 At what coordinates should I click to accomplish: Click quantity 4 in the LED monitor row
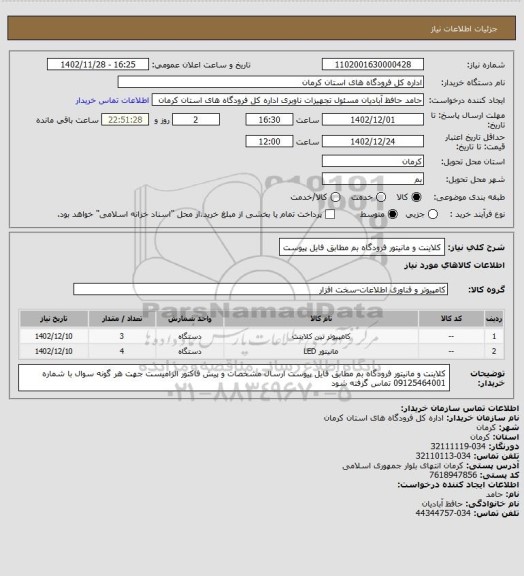point(122,351)
